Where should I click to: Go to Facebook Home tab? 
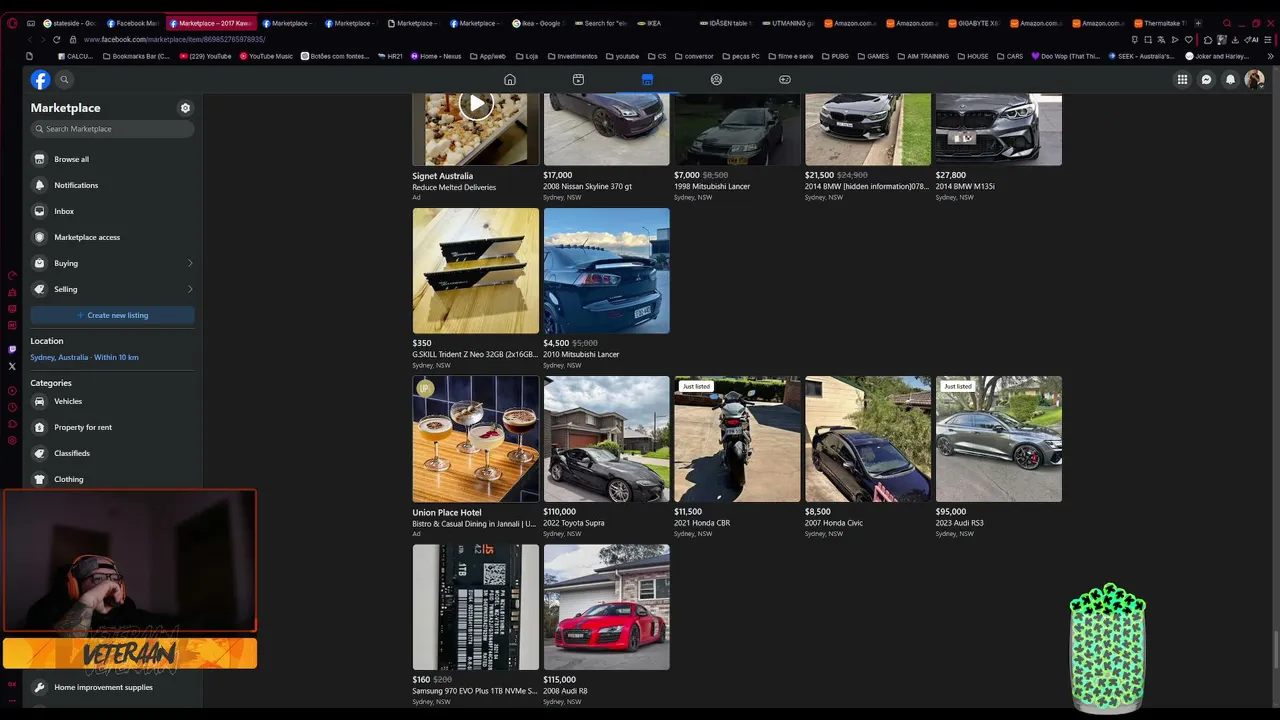(x=510, y=80)
